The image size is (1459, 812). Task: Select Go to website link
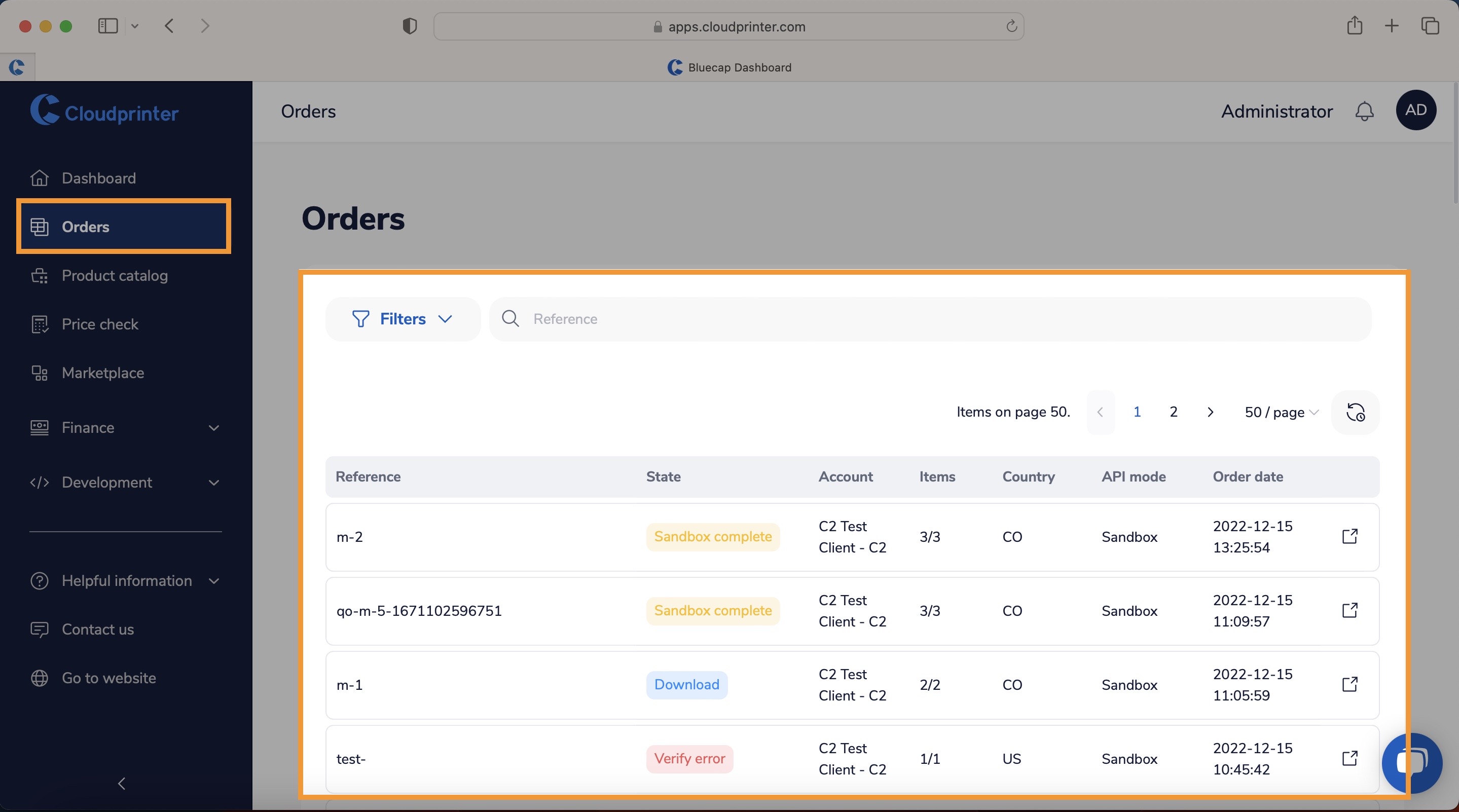pyautogui.click(x=108, y=677)
